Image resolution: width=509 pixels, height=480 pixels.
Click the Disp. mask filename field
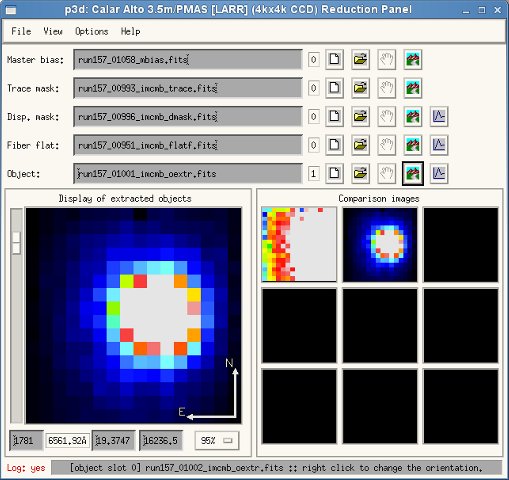pyautogui.click(x=188, y=117)
